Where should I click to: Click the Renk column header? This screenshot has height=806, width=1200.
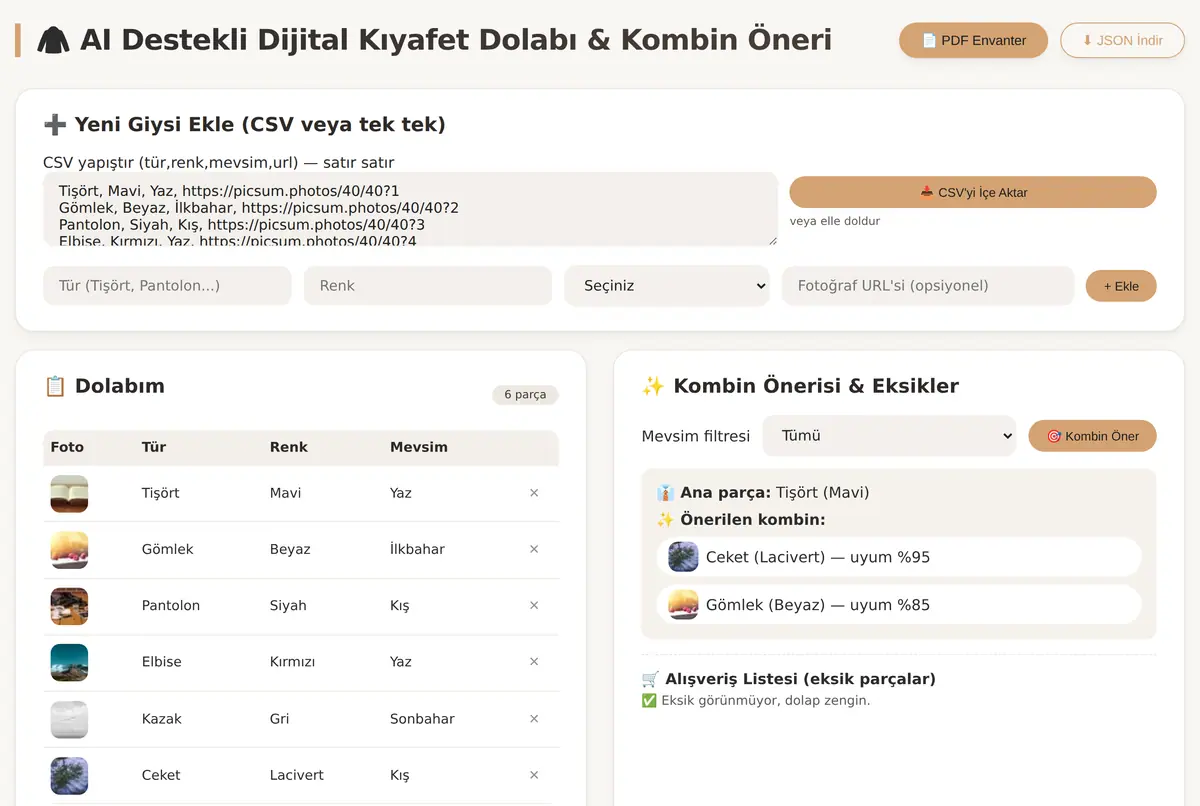[x=289, y=447]
